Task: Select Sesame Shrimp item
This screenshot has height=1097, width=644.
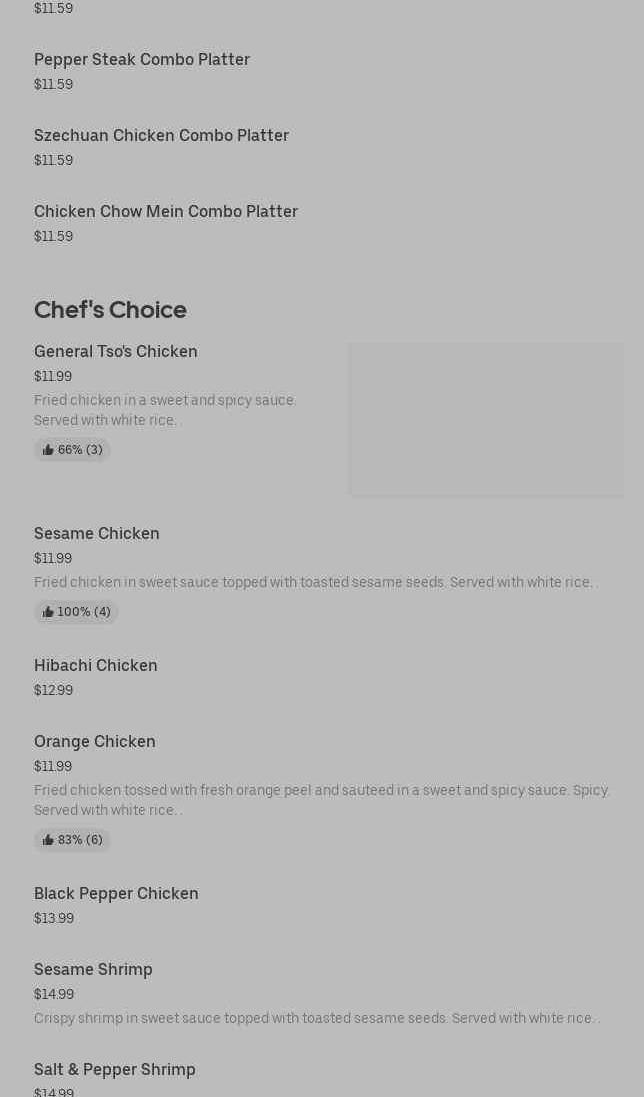Action: (x=93, y=970)
